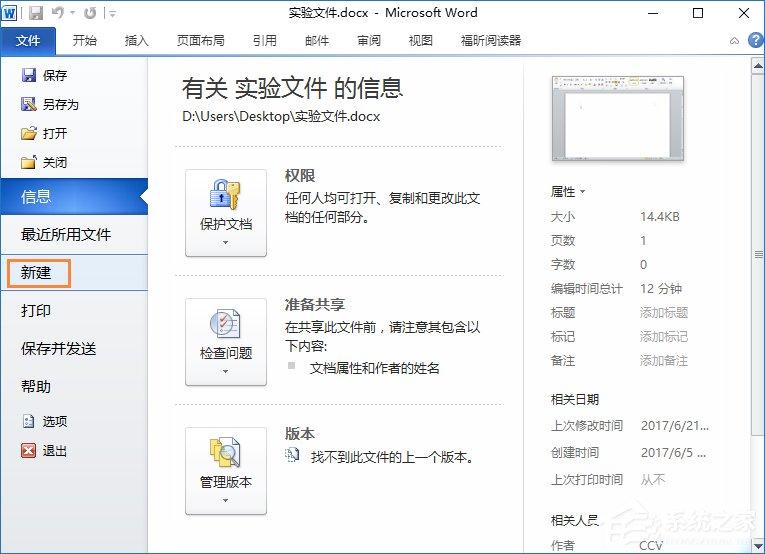Open 最近所用文件 section
The height and width of the screenshot is (554, 765).
click(74, 235)
